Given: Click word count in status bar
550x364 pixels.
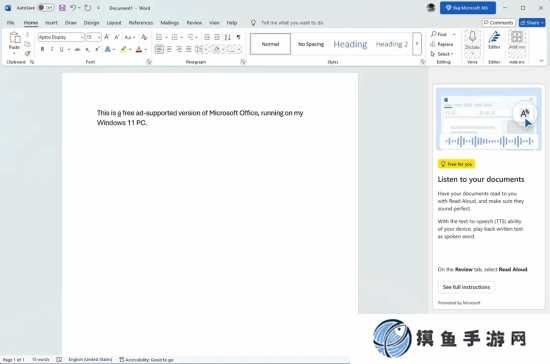Looking at the screenshot, I should [x=41, y=360].
